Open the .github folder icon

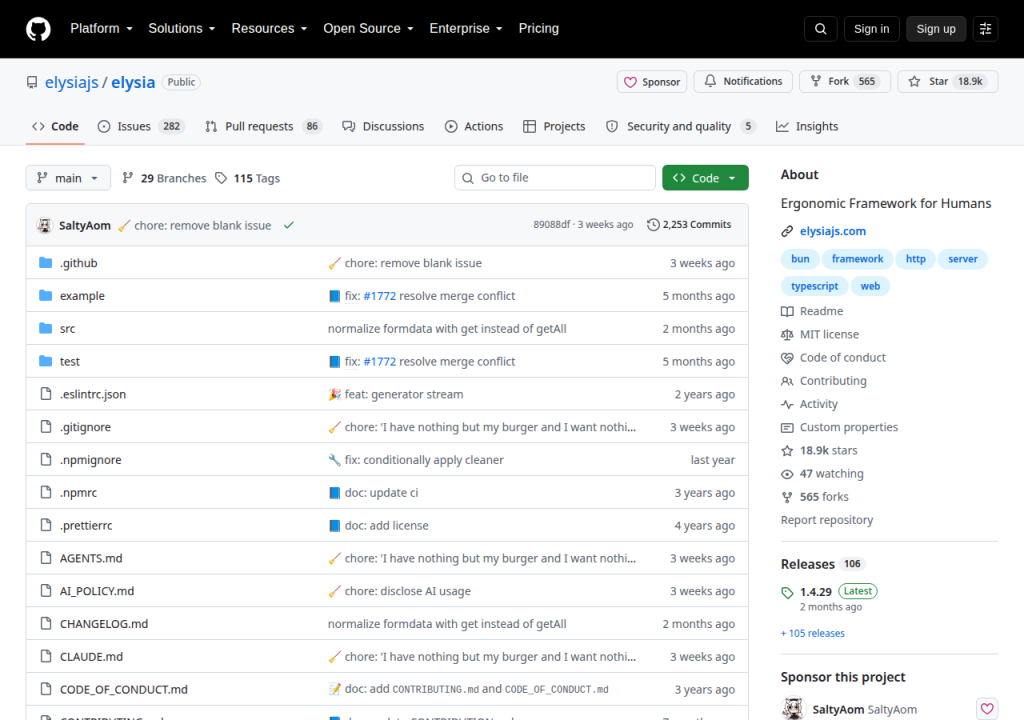pos(45,263)
